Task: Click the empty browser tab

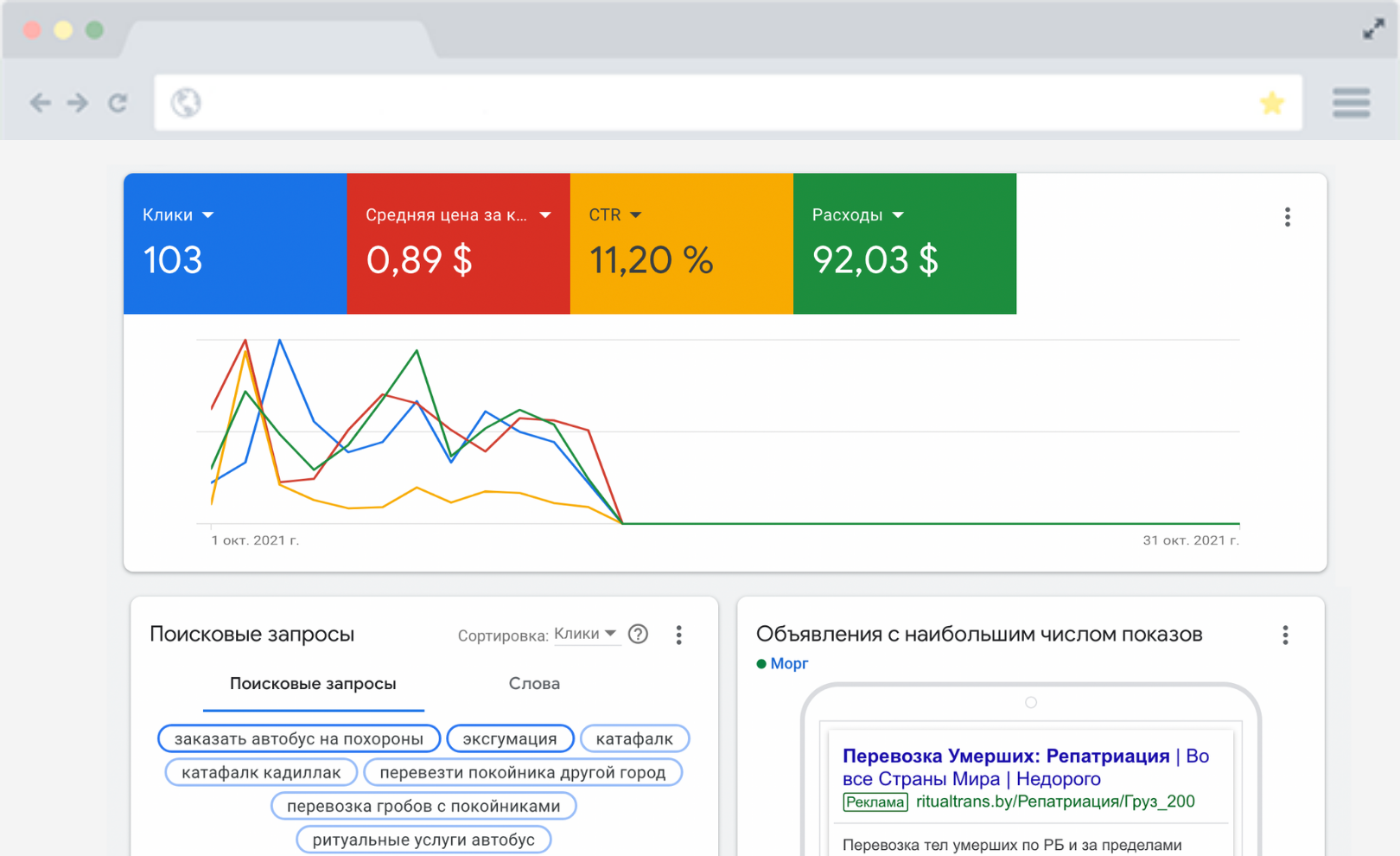Action: 278,38
